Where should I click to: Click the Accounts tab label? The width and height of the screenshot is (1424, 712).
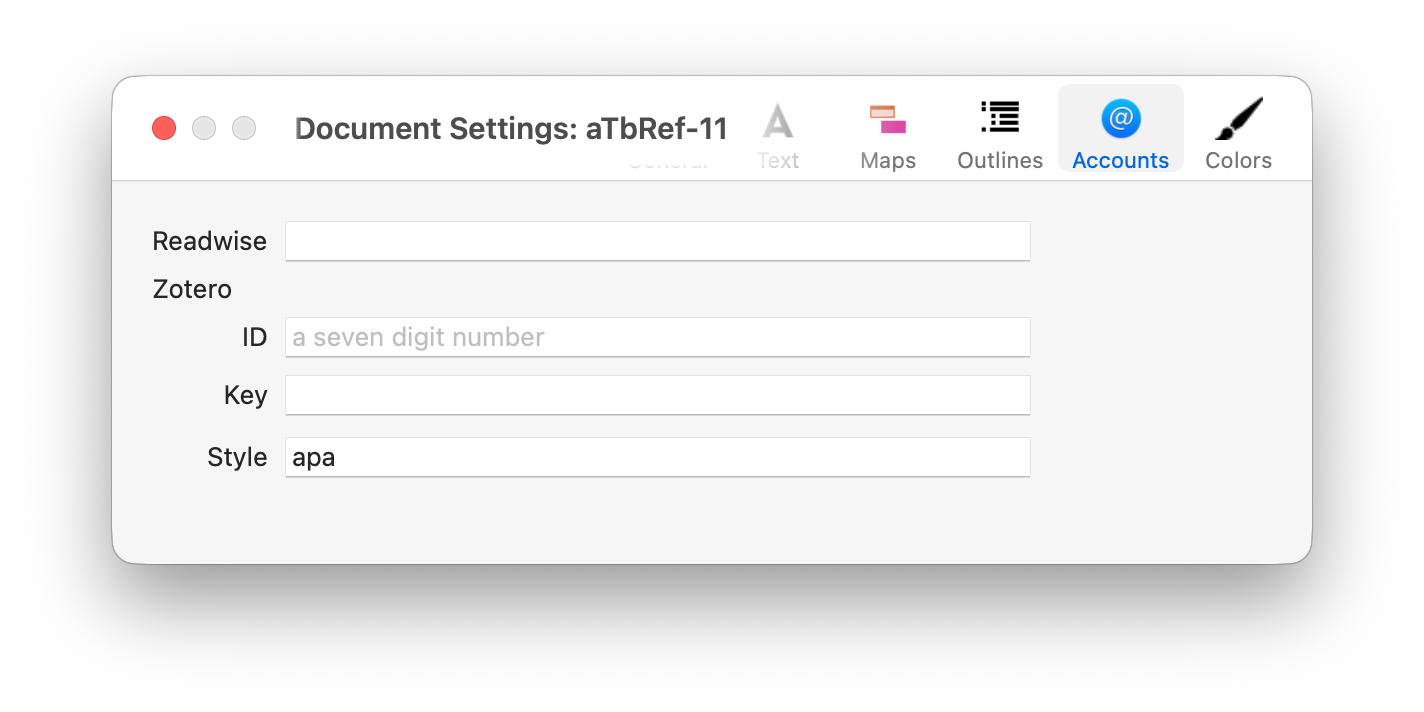1120,161
